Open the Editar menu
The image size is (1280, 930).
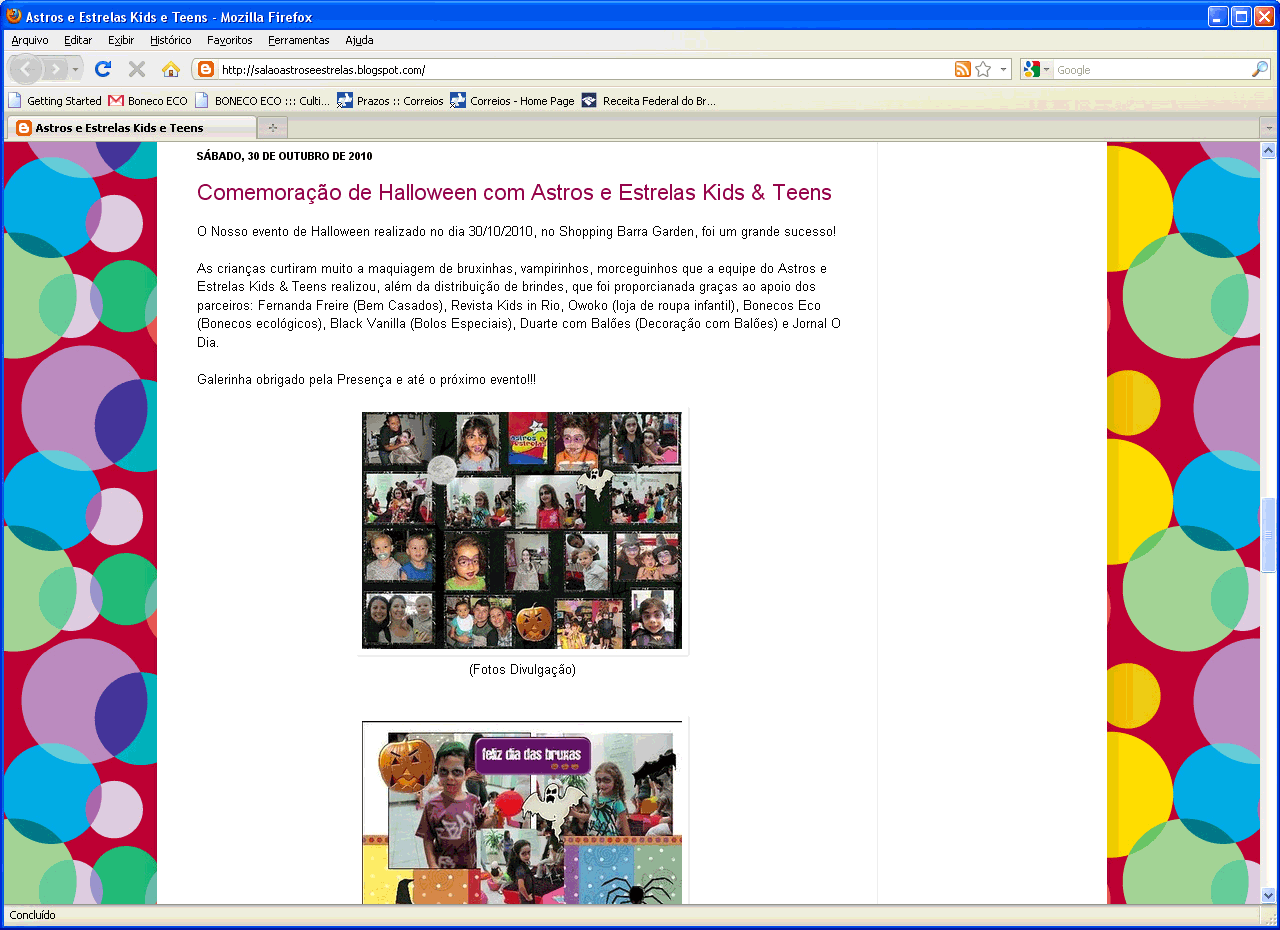pyautogui.click(x=78, y=40)
